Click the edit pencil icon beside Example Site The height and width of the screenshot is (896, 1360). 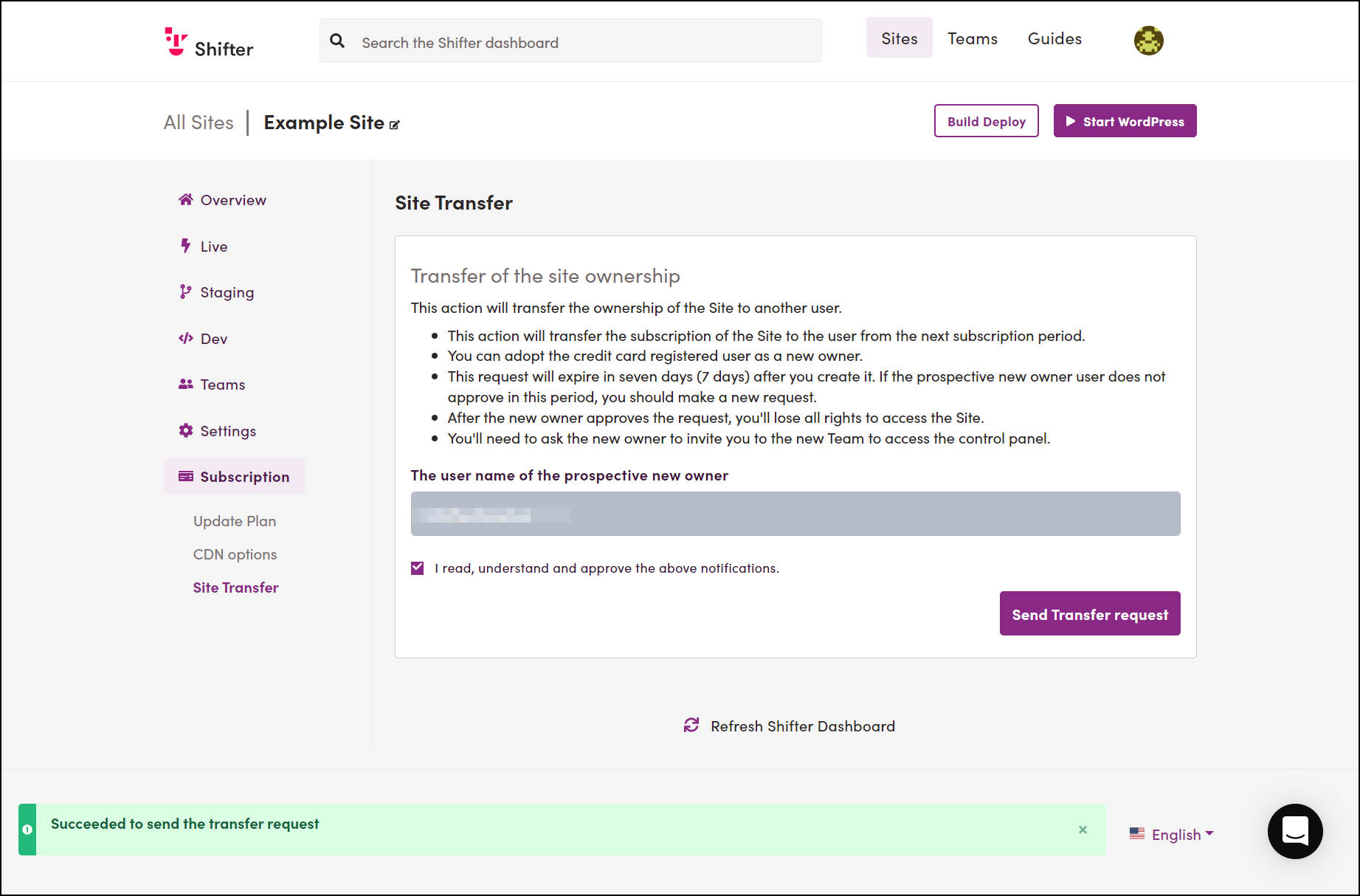pyautogui.click(x=395, y=125)
